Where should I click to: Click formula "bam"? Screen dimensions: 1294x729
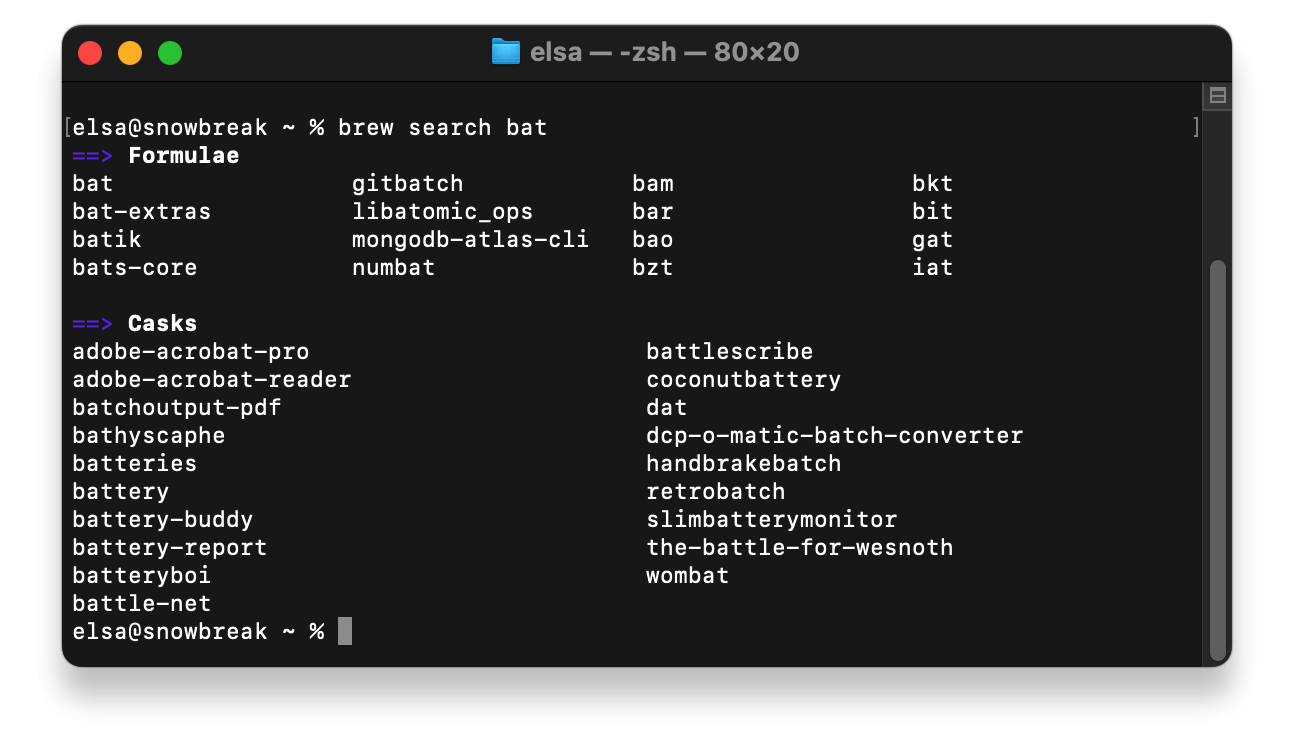[x=653, y=184]
